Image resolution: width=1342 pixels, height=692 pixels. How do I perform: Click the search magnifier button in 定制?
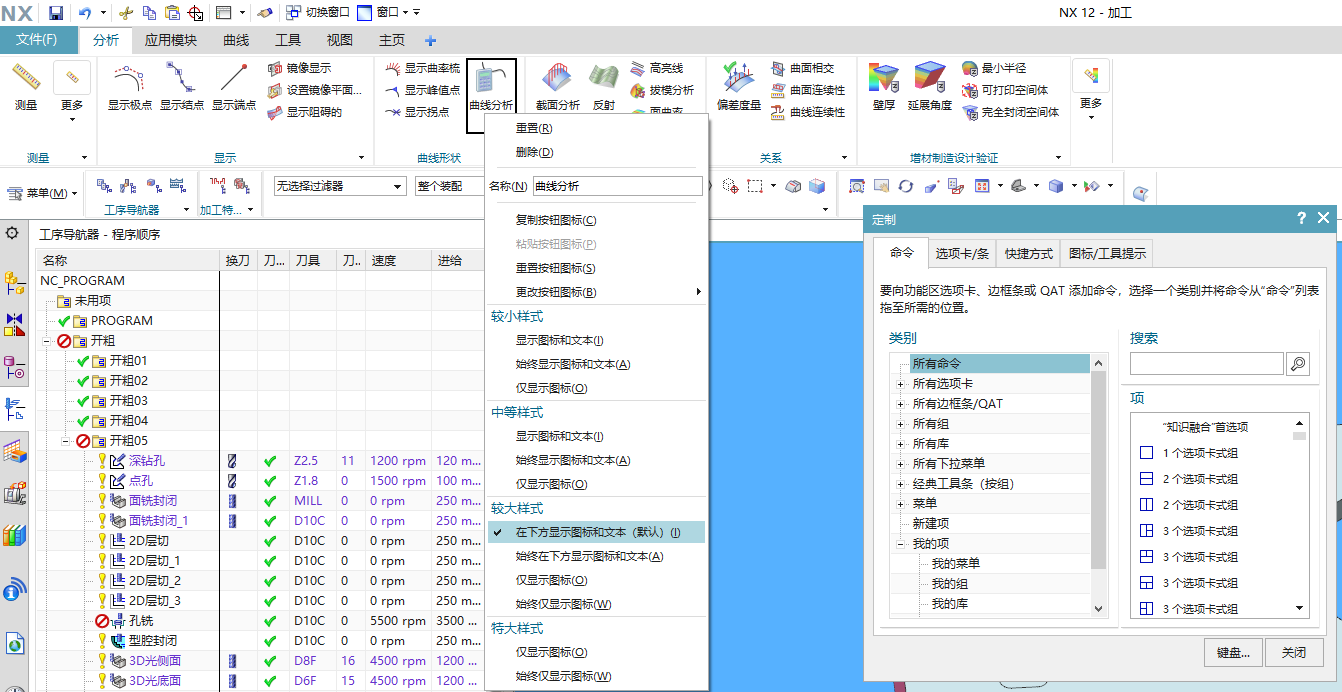point(1298,364)
